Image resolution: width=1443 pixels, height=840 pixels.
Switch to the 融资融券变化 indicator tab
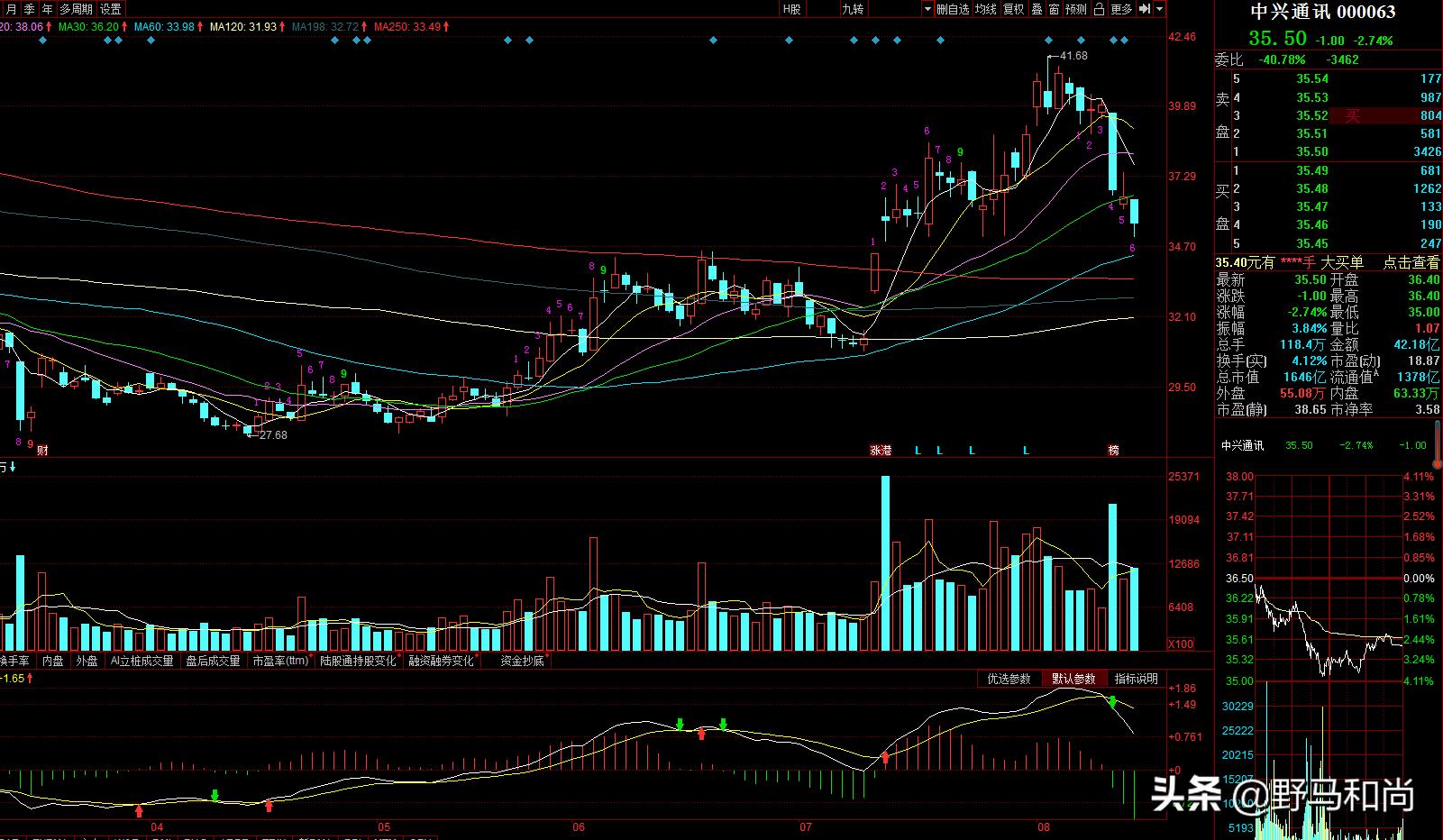coord(441,661)
